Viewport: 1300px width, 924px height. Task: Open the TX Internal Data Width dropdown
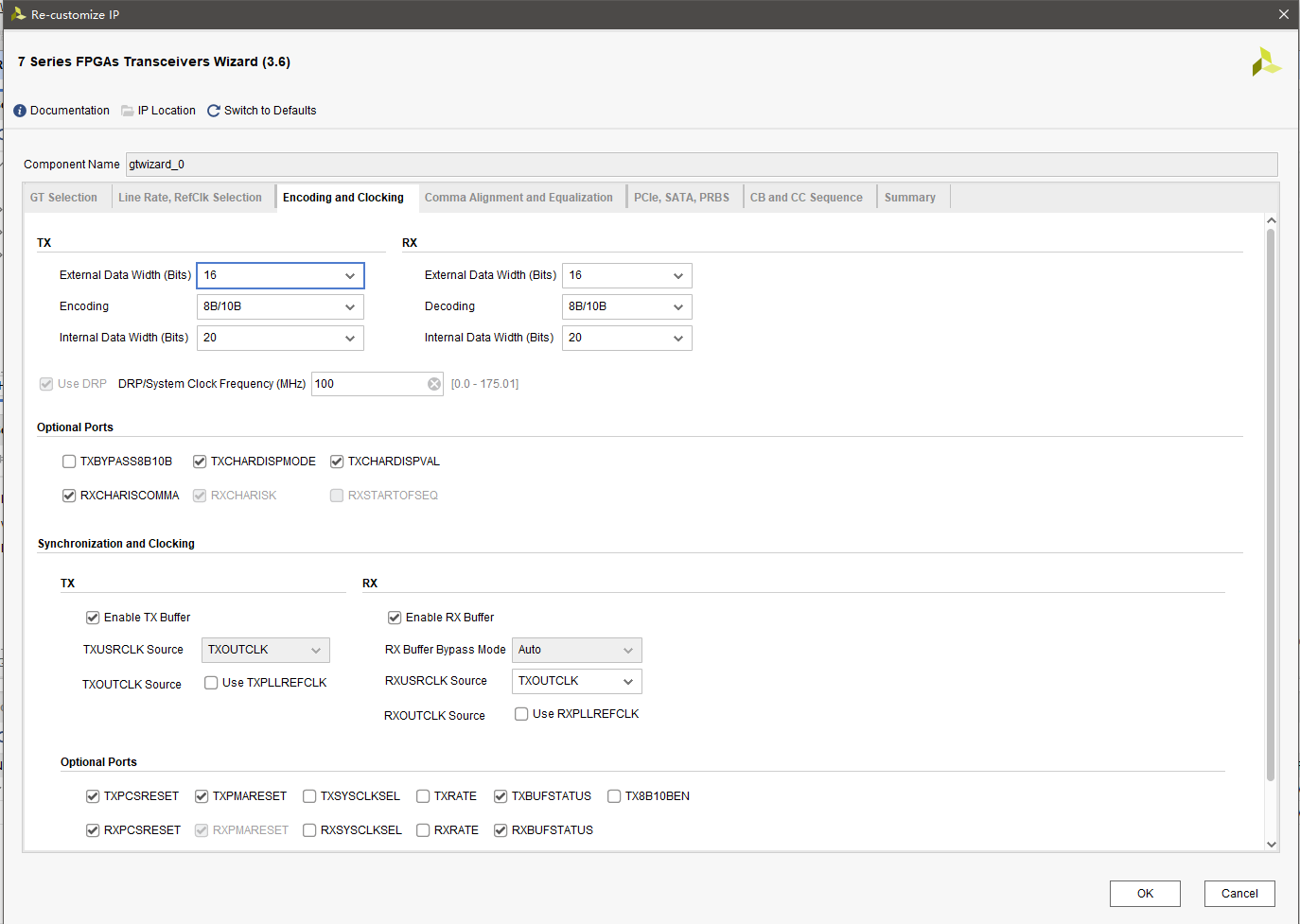tap(280, 338)
